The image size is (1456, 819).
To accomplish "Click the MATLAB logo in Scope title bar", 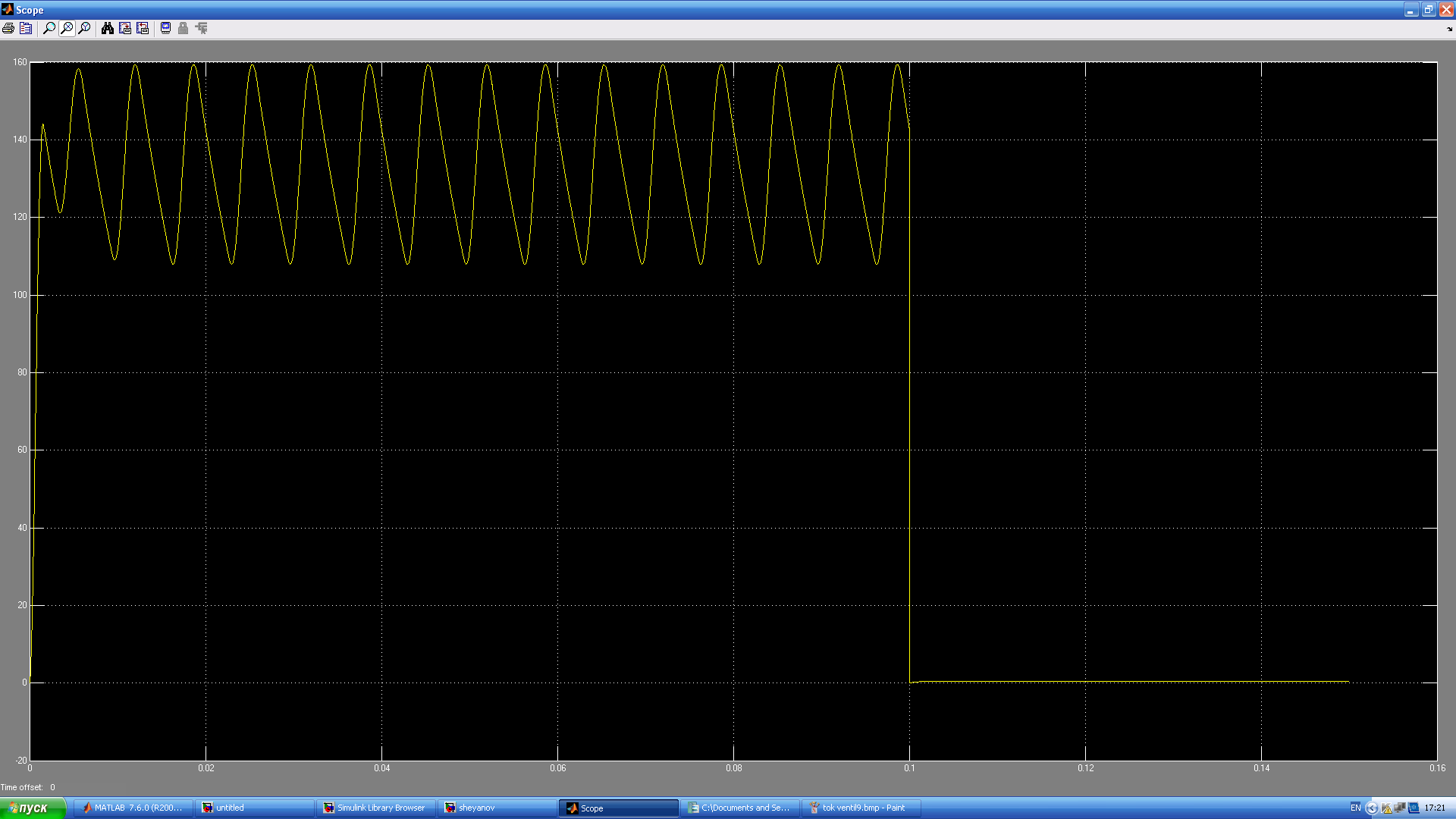I will [x=8, y=9].
